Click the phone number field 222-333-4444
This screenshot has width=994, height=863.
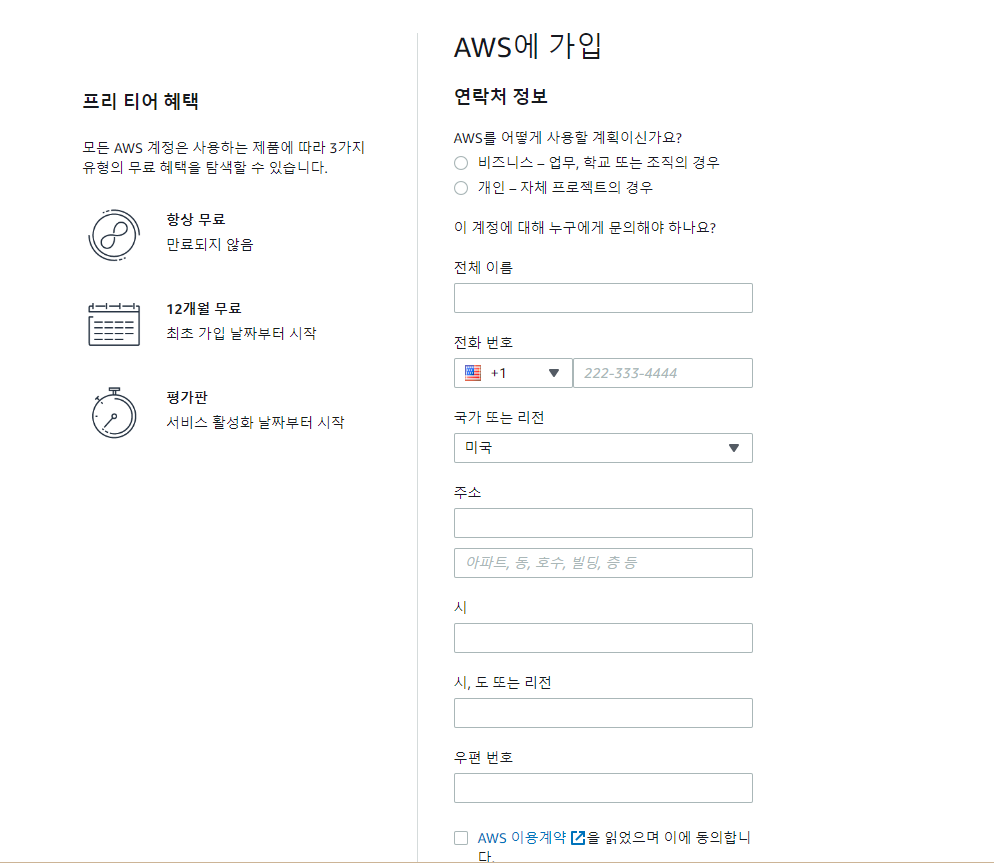coord(662,373)
